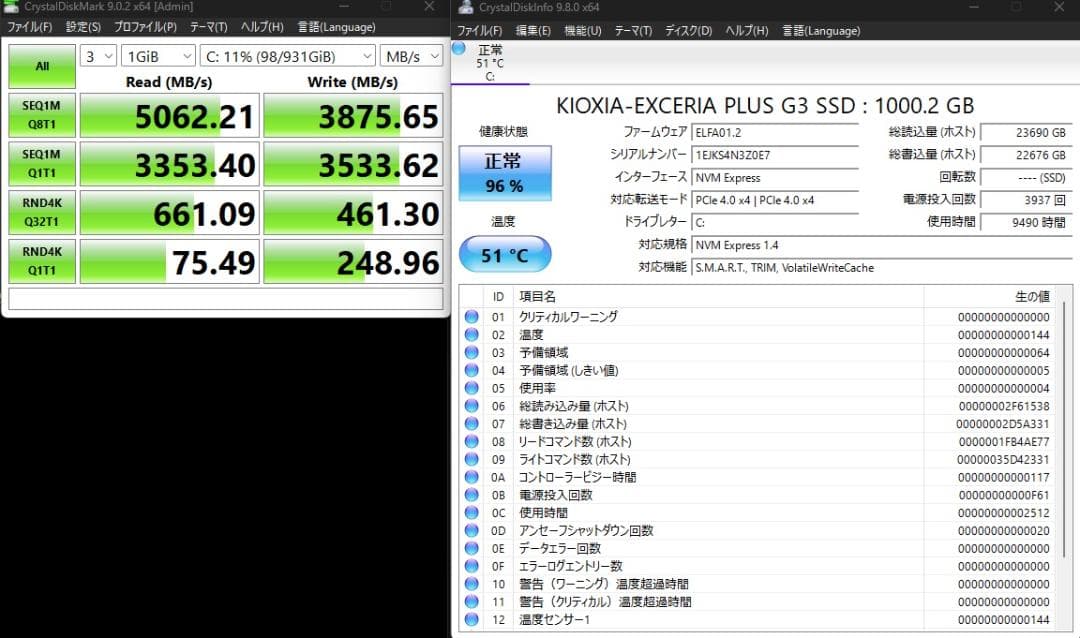Run the RND4K Q32T1 benchmark
The width and height of the screenshot is (1080, 638).
42,212
